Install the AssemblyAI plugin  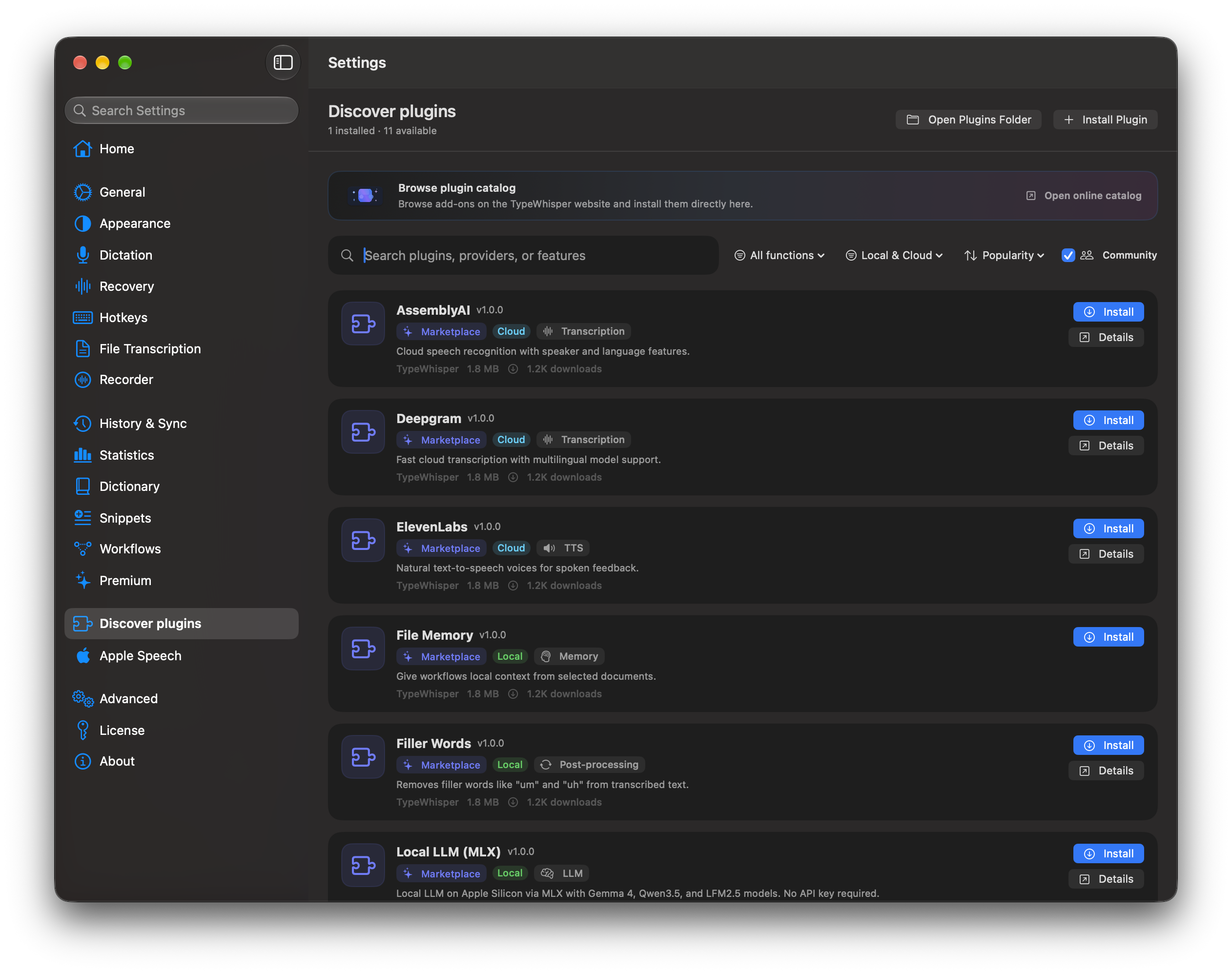click(1108, 312)
